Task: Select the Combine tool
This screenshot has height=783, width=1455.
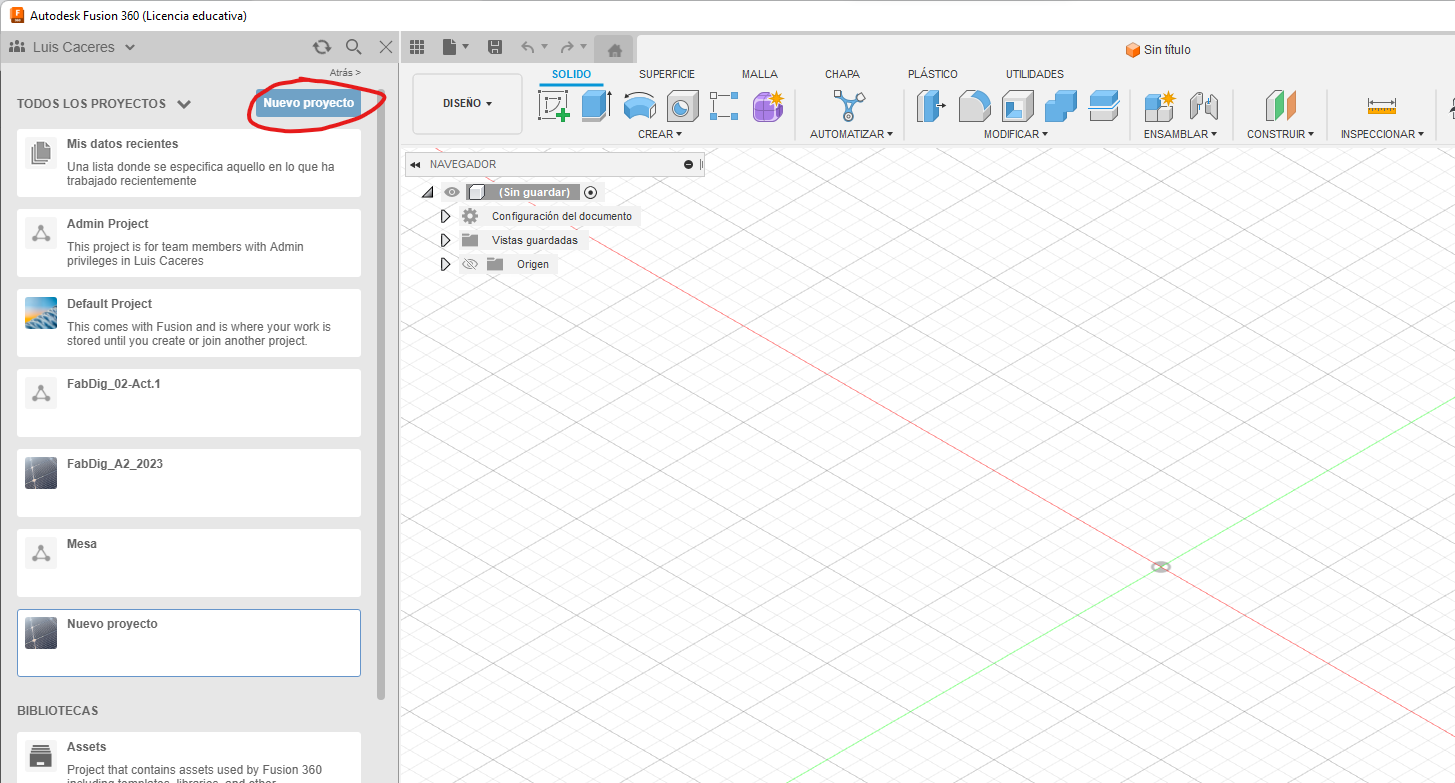Action: (x=1060, y=106)
